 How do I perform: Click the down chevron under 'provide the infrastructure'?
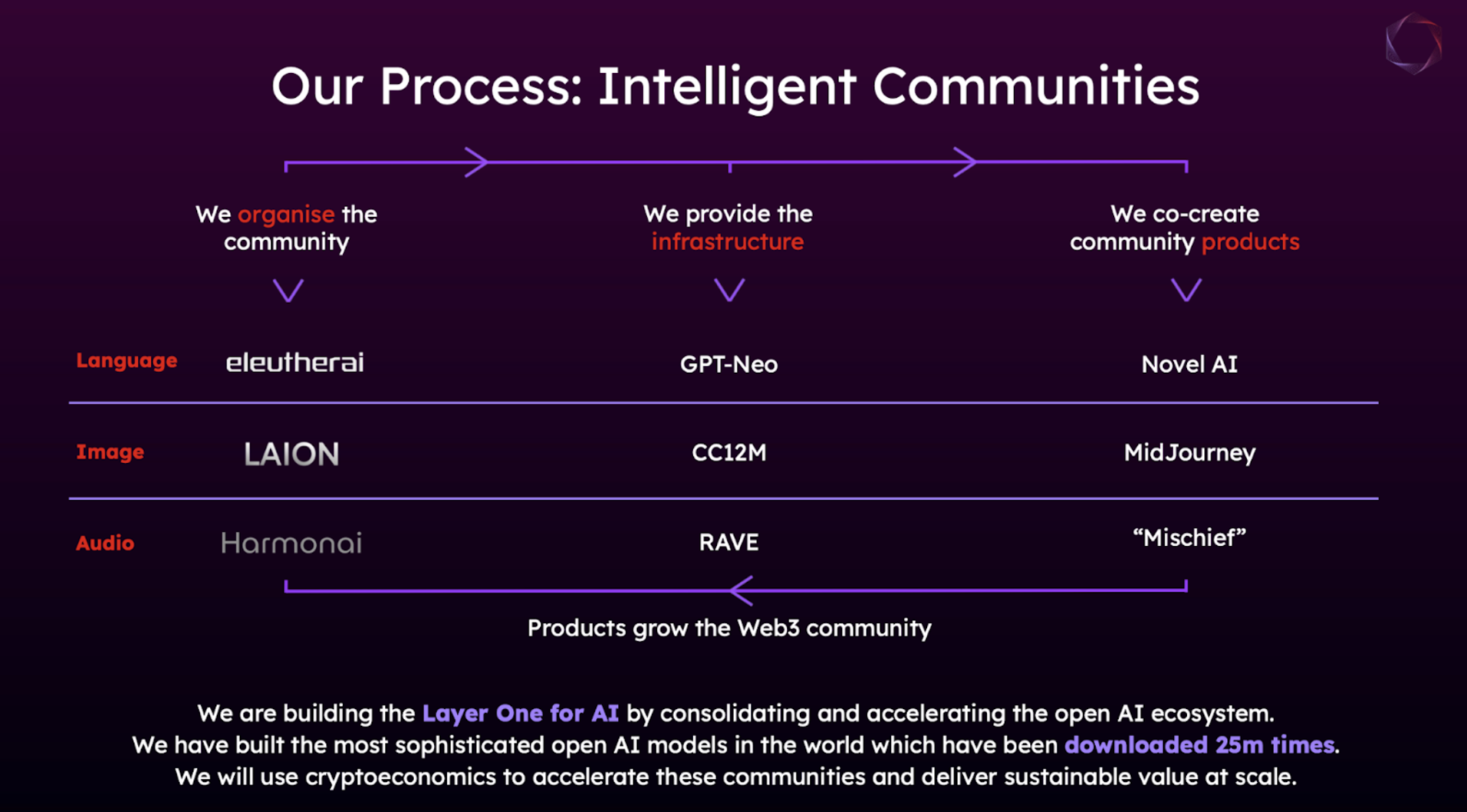tap(729, 290)
